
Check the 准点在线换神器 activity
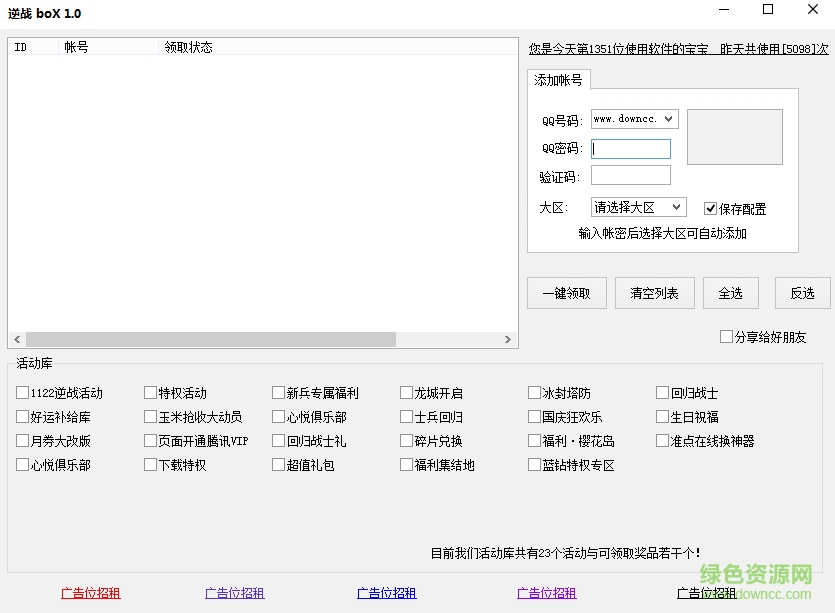[x=662, y=440]
